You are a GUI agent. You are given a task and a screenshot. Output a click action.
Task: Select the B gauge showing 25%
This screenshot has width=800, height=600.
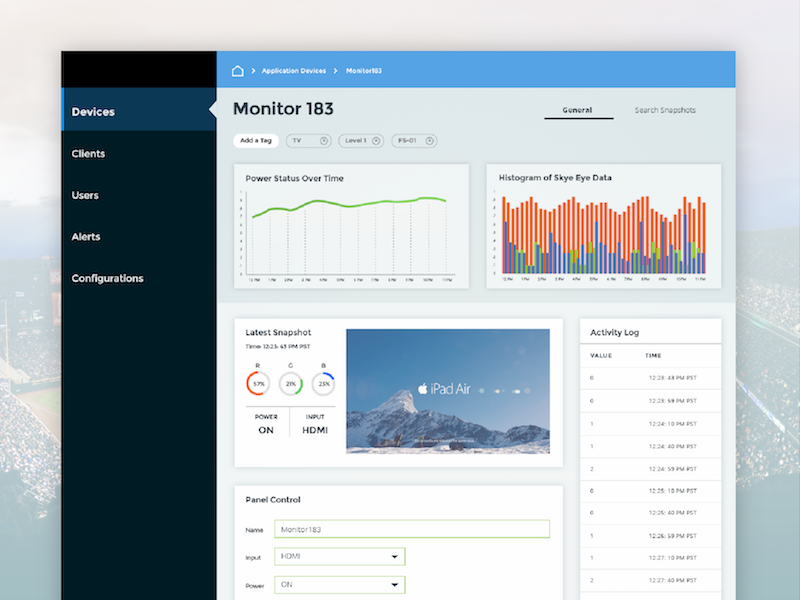[x=325, y=383]
